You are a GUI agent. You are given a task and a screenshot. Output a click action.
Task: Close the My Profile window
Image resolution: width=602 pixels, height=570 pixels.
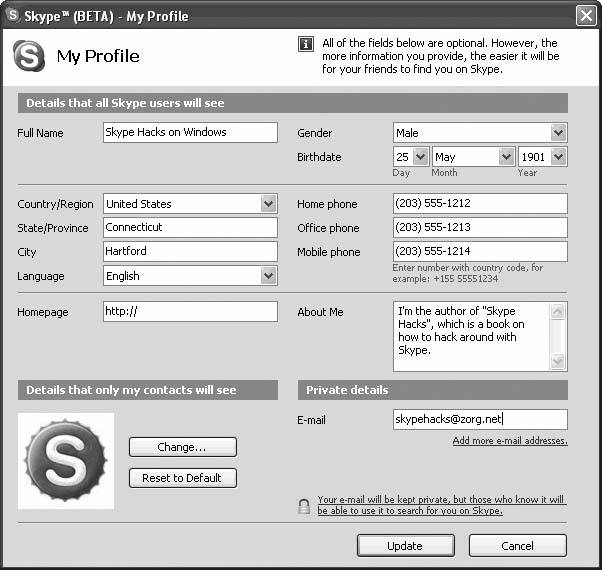pos(586,16)
